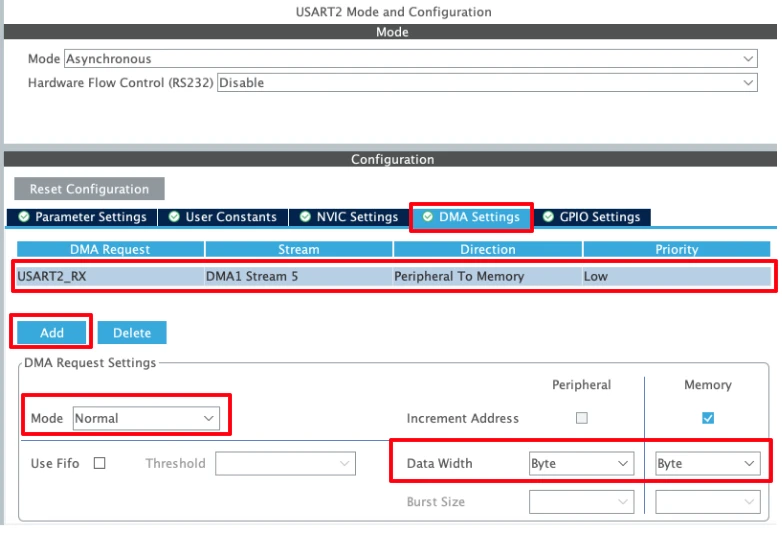This screenshot has height=535, width=782.
Task: Open Memory Data Width dropdown
Action: (x=707, y=464)
